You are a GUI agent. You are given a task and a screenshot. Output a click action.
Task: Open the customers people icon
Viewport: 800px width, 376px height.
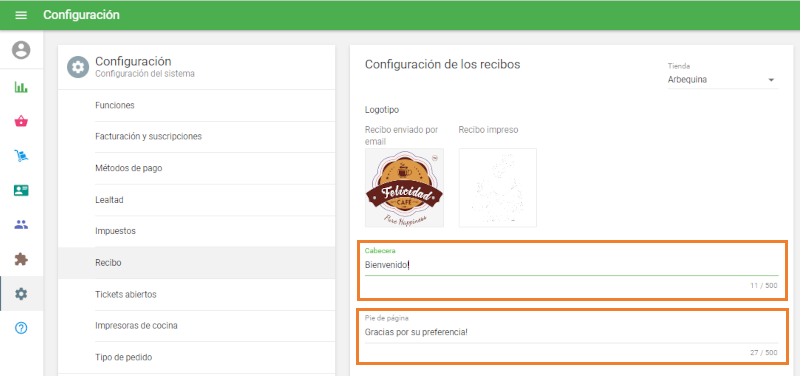coord(21,224)
